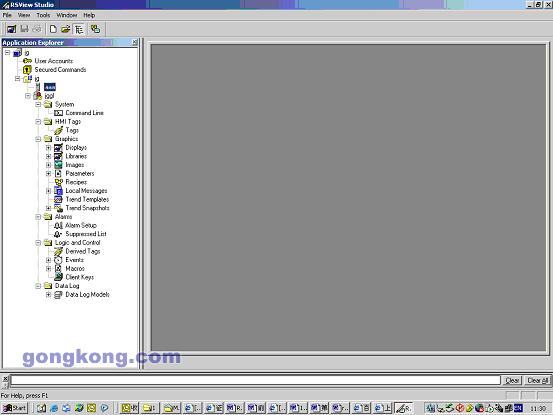Create a new file with the blank page icon
This screenshot has height=415, width=553.
pos(53,29)
